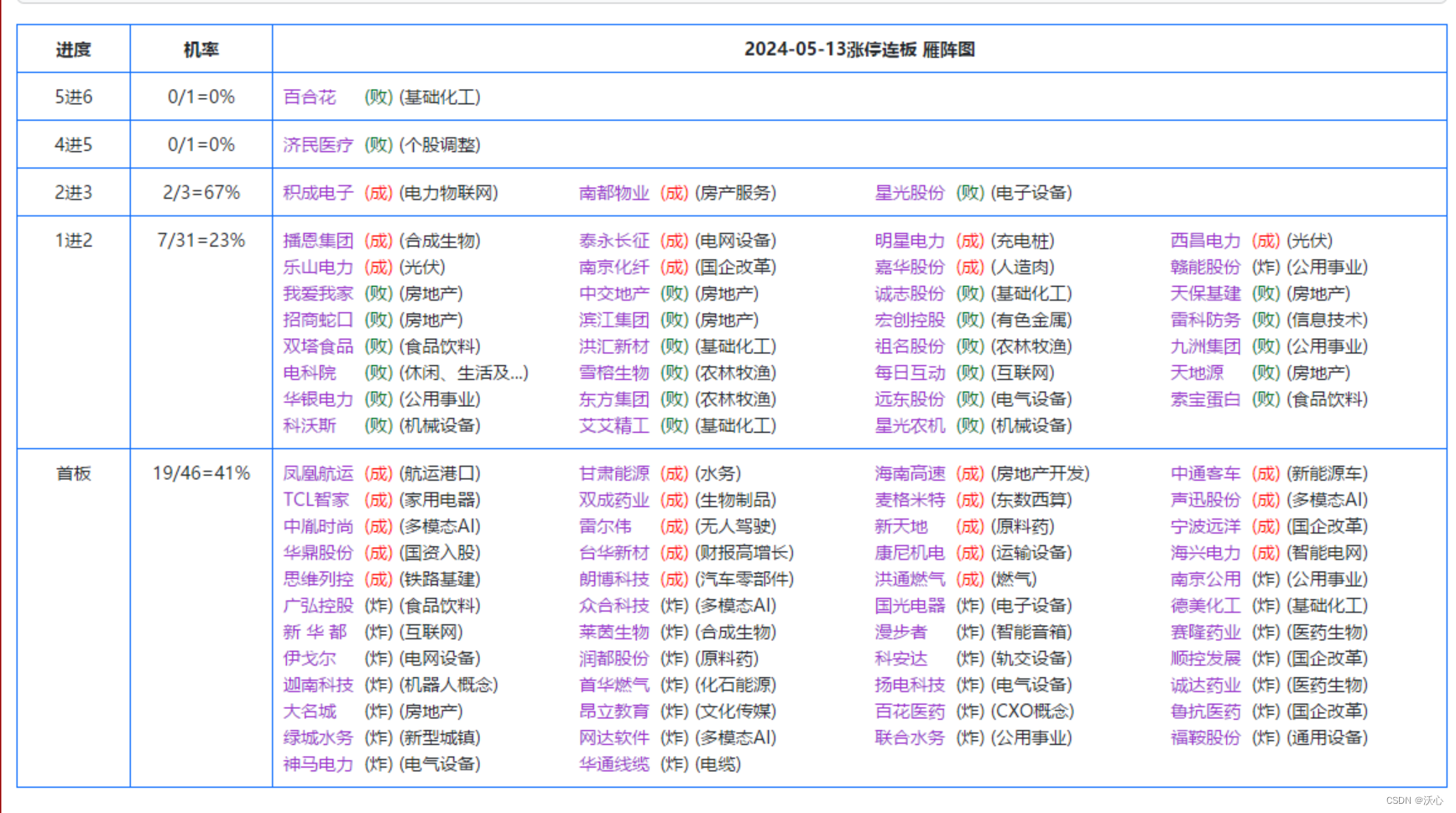Screen dimensions: 1456x813
Task: Open the 我爱我家 stock link
Action: [x=318, y=294]
